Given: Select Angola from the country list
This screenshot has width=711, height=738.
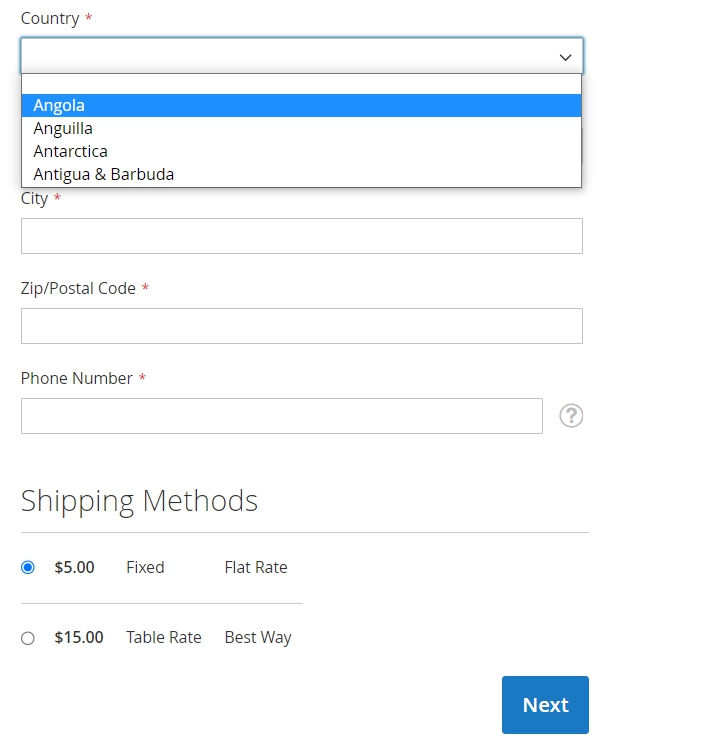Looking at the screenshot, I should [x=302, y=105].
